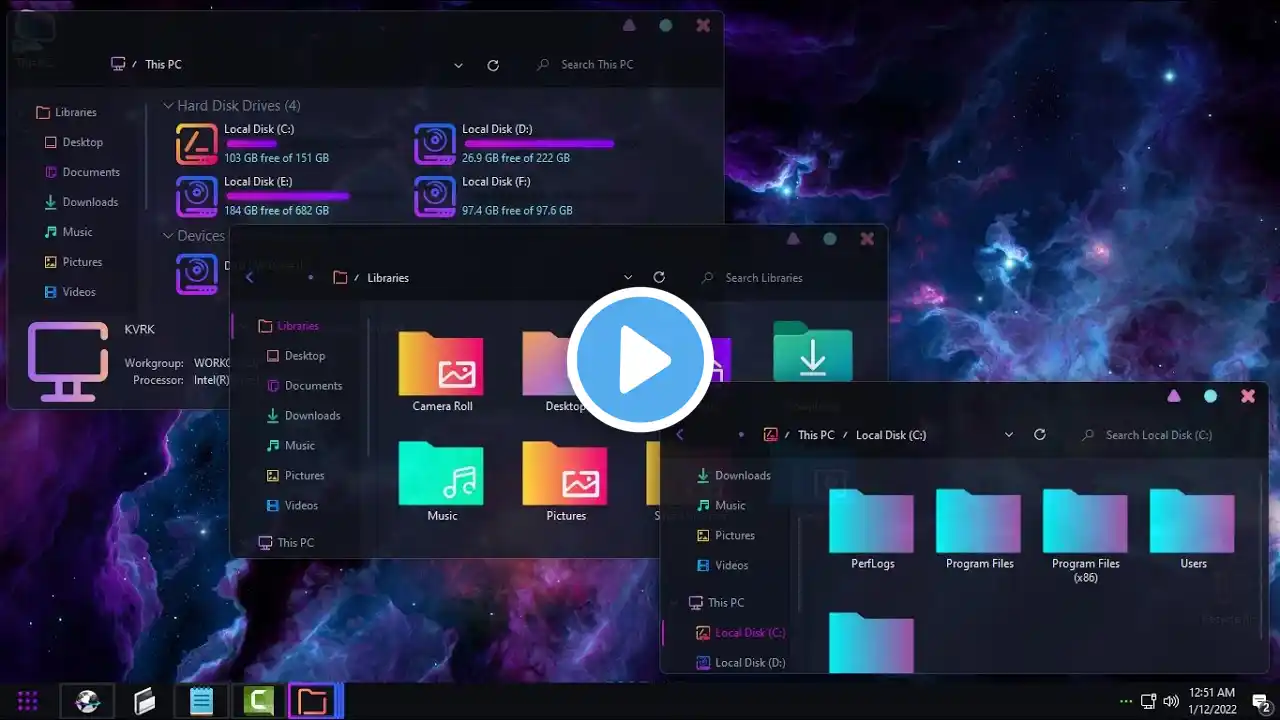
Task: Open the notification center icon
Action: click(x=1261, y=702)
